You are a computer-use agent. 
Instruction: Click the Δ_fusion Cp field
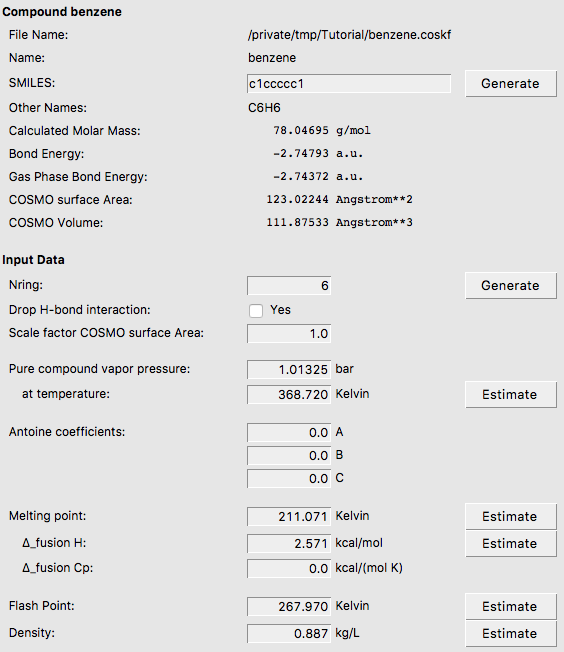pos(289,568)
